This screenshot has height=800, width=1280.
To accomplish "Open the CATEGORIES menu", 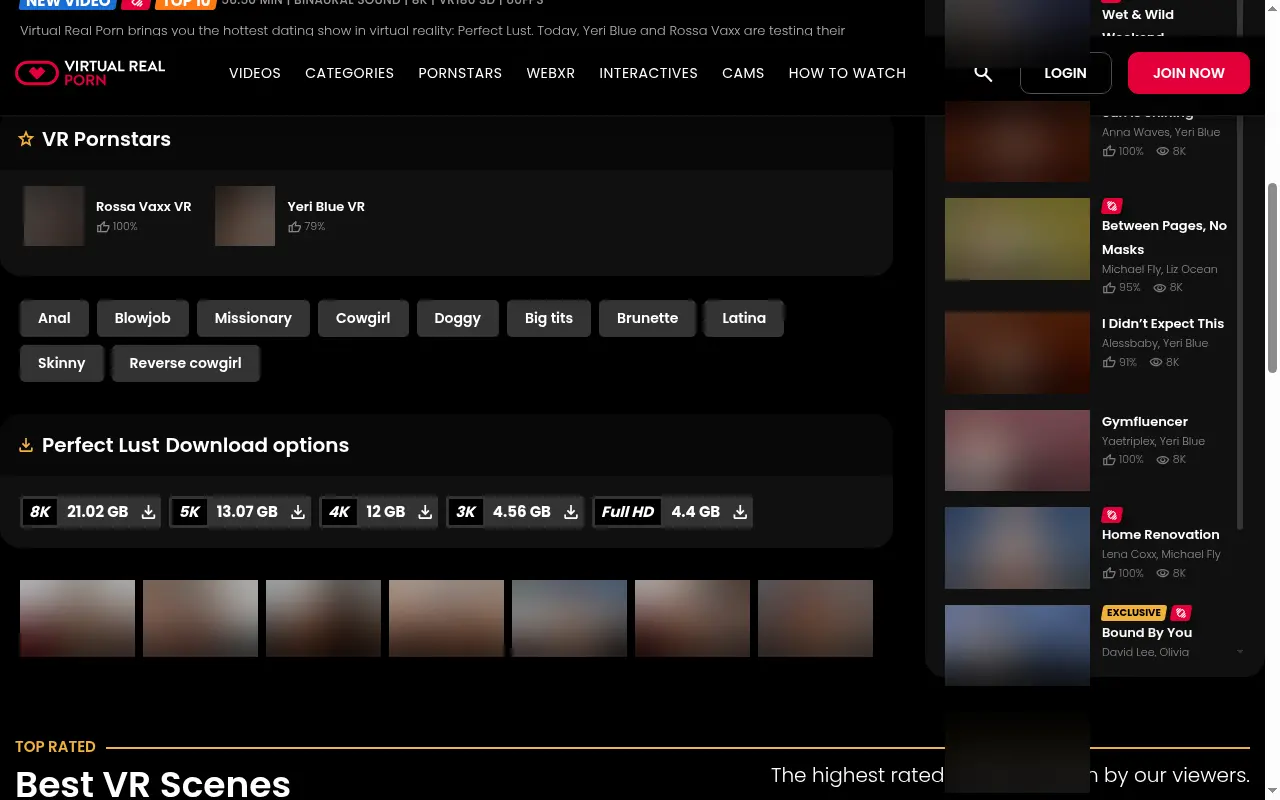I will click(349, 73).
